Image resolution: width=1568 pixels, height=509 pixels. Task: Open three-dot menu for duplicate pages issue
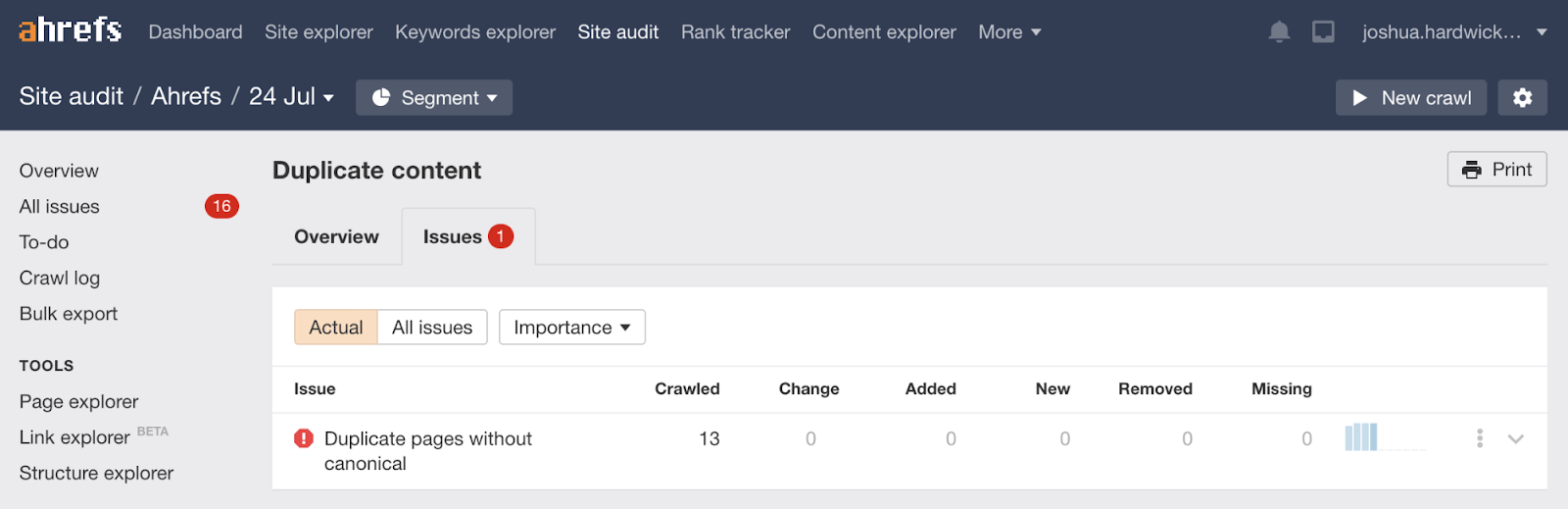(1480, 438)
